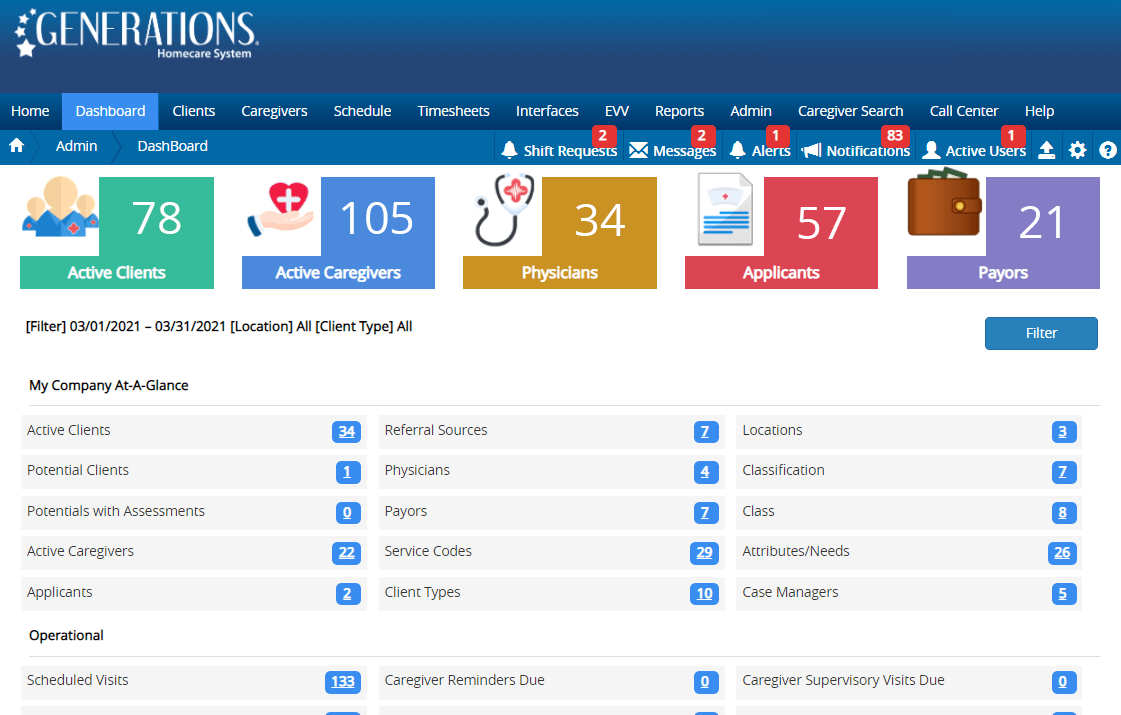Viewport: 1121px width, 715px height.
Task: Click Admin in the breadcrumb
Action: [76, 146]
